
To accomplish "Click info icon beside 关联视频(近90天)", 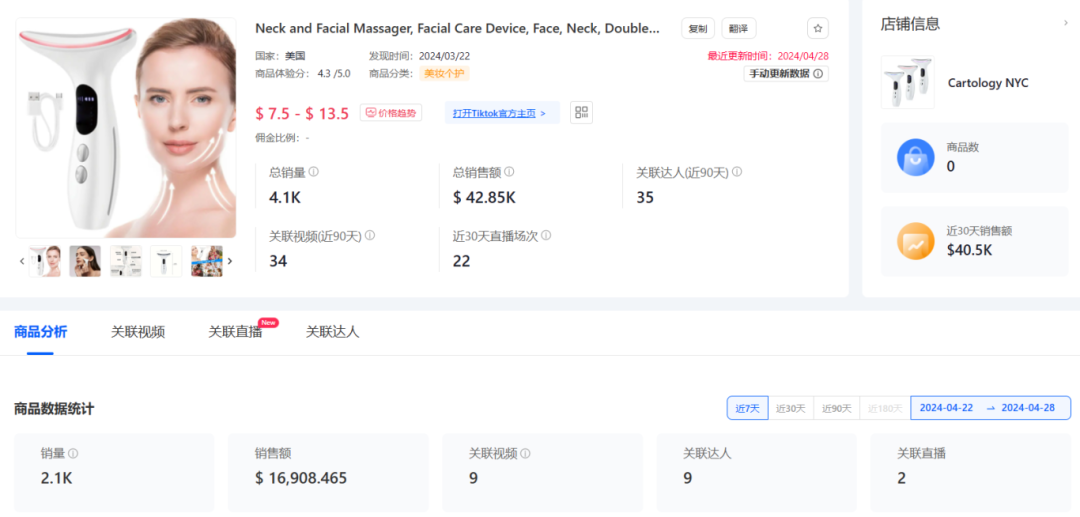I will coord(370,235).
